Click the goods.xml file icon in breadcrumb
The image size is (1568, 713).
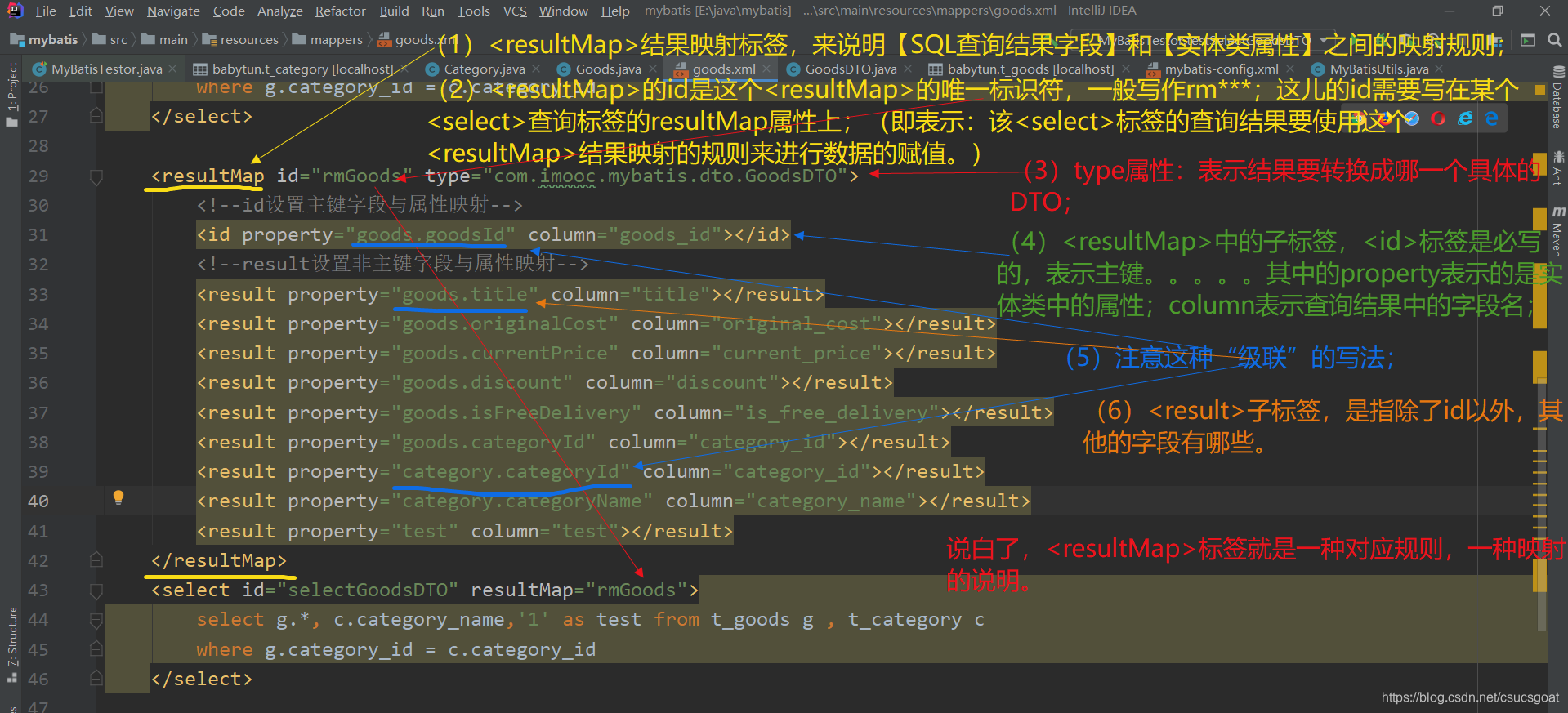point(384,40)
